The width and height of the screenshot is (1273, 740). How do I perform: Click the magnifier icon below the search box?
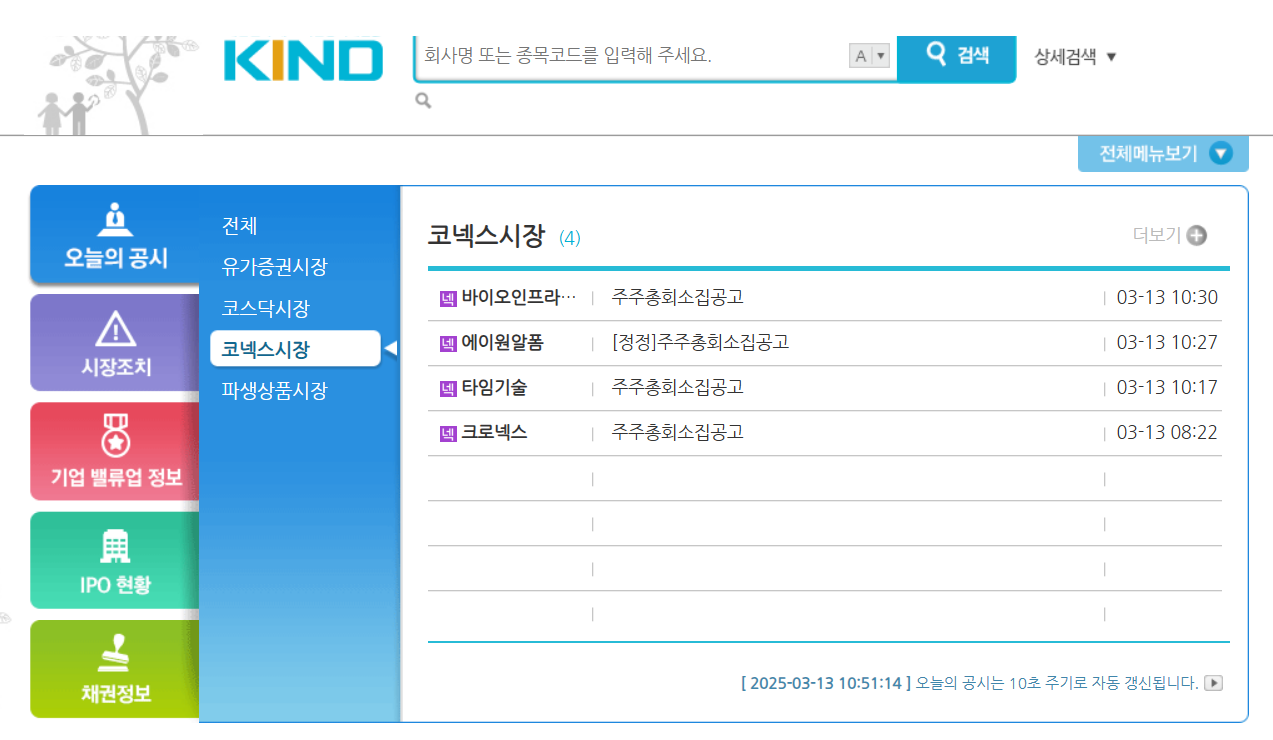[422, 100]
